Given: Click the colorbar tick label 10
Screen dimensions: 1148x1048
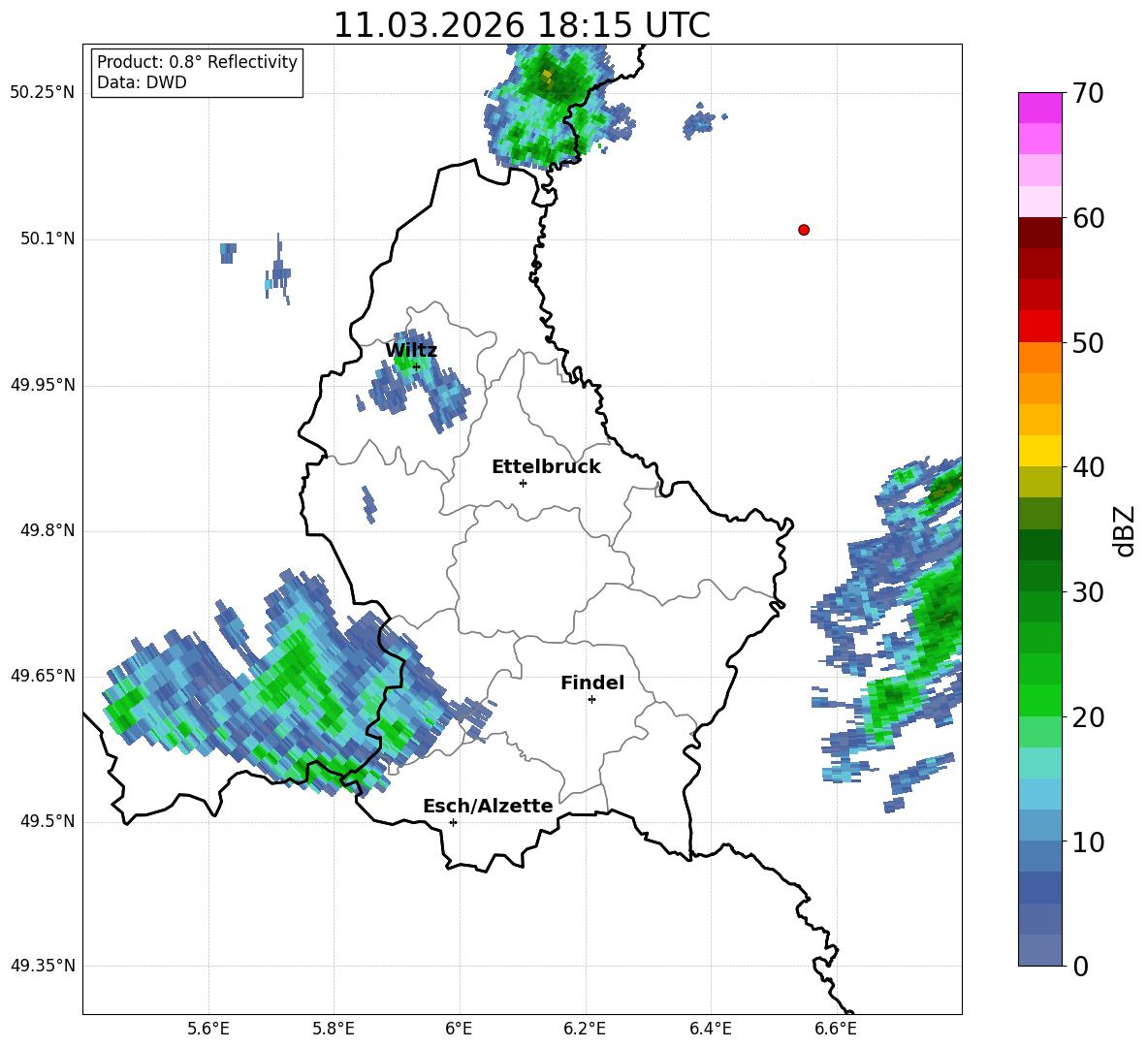Looking at the screenshot, I should pos(1089,842).
